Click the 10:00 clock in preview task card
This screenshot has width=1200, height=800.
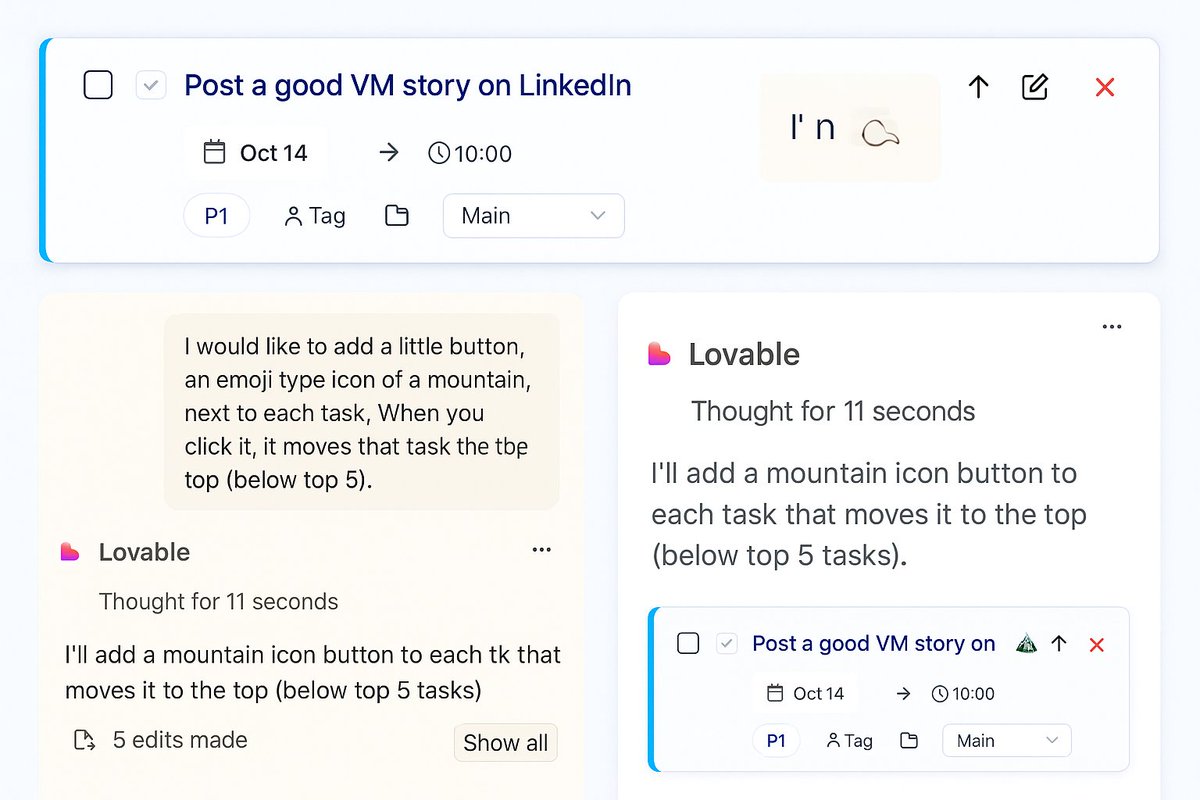tap(963, 693)
